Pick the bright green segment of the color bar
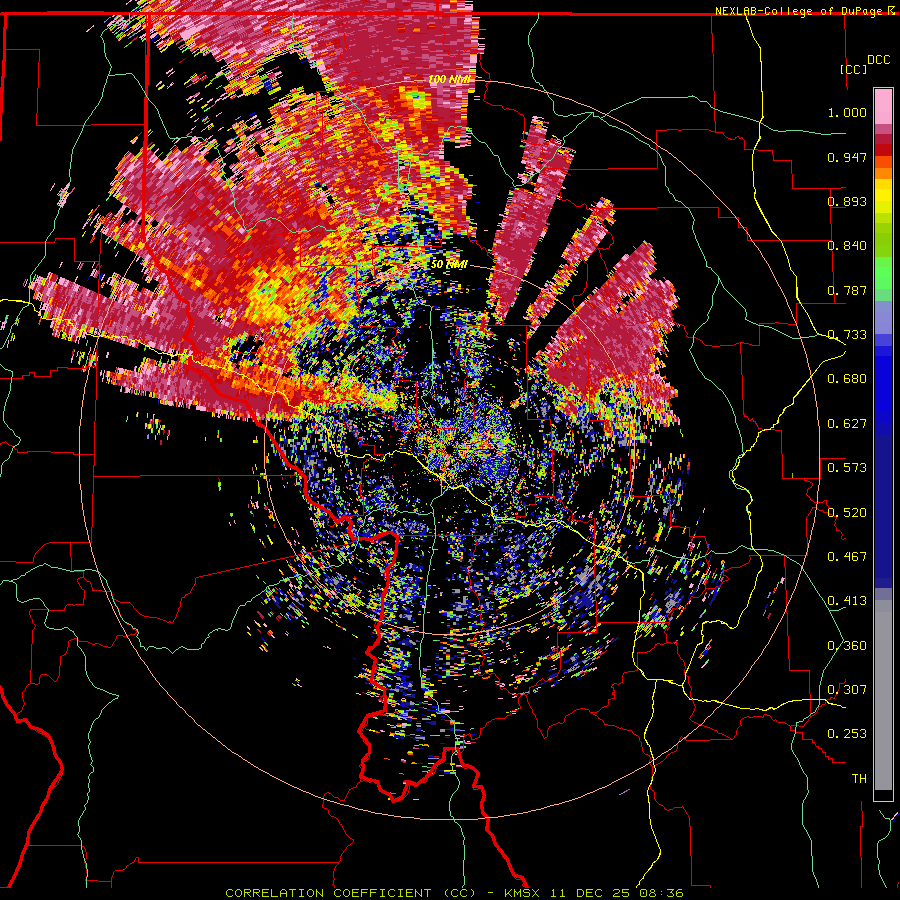 click(x=883, y=273)
